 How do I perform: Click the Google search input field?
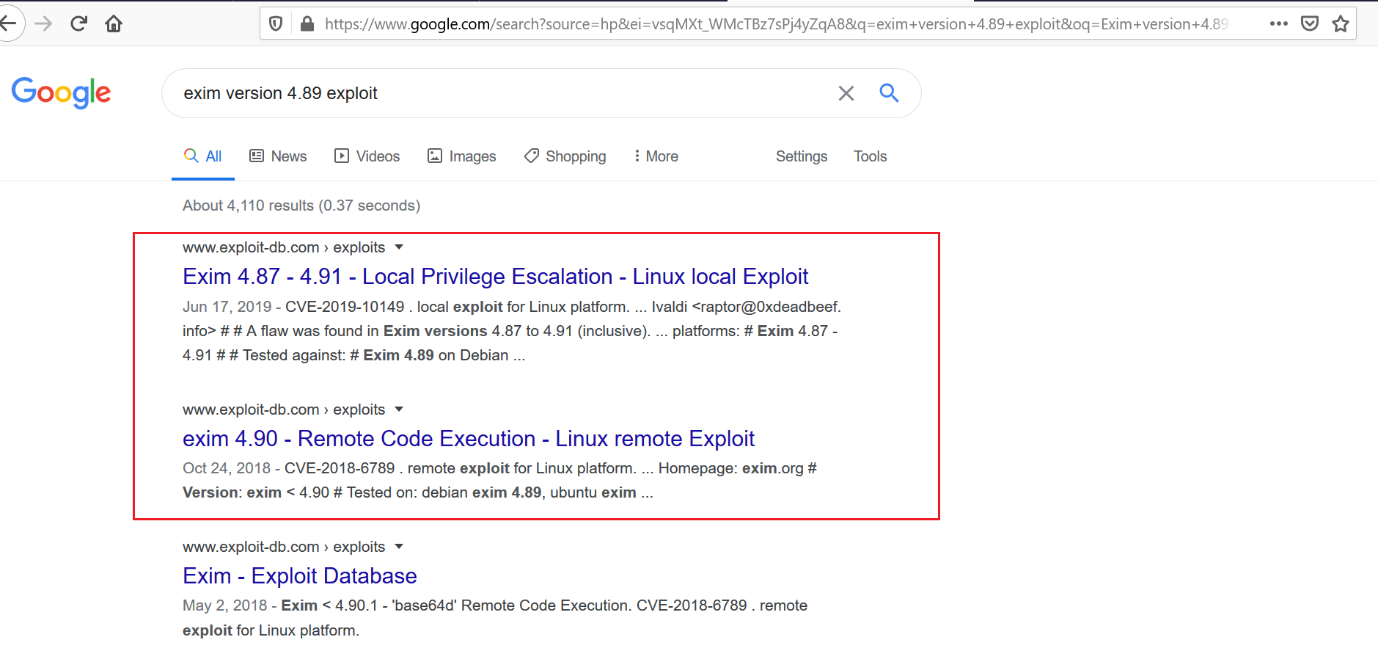pos(500,93)
